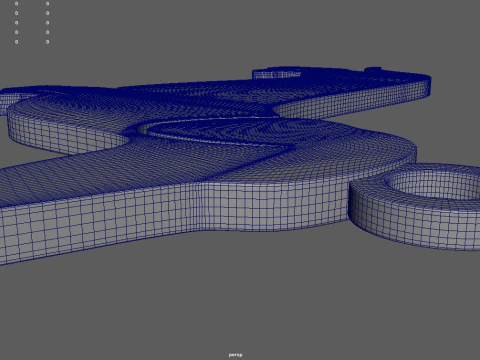Pick the third-row left HUD value
Screen dimensions: 480x360
(17, 23)
